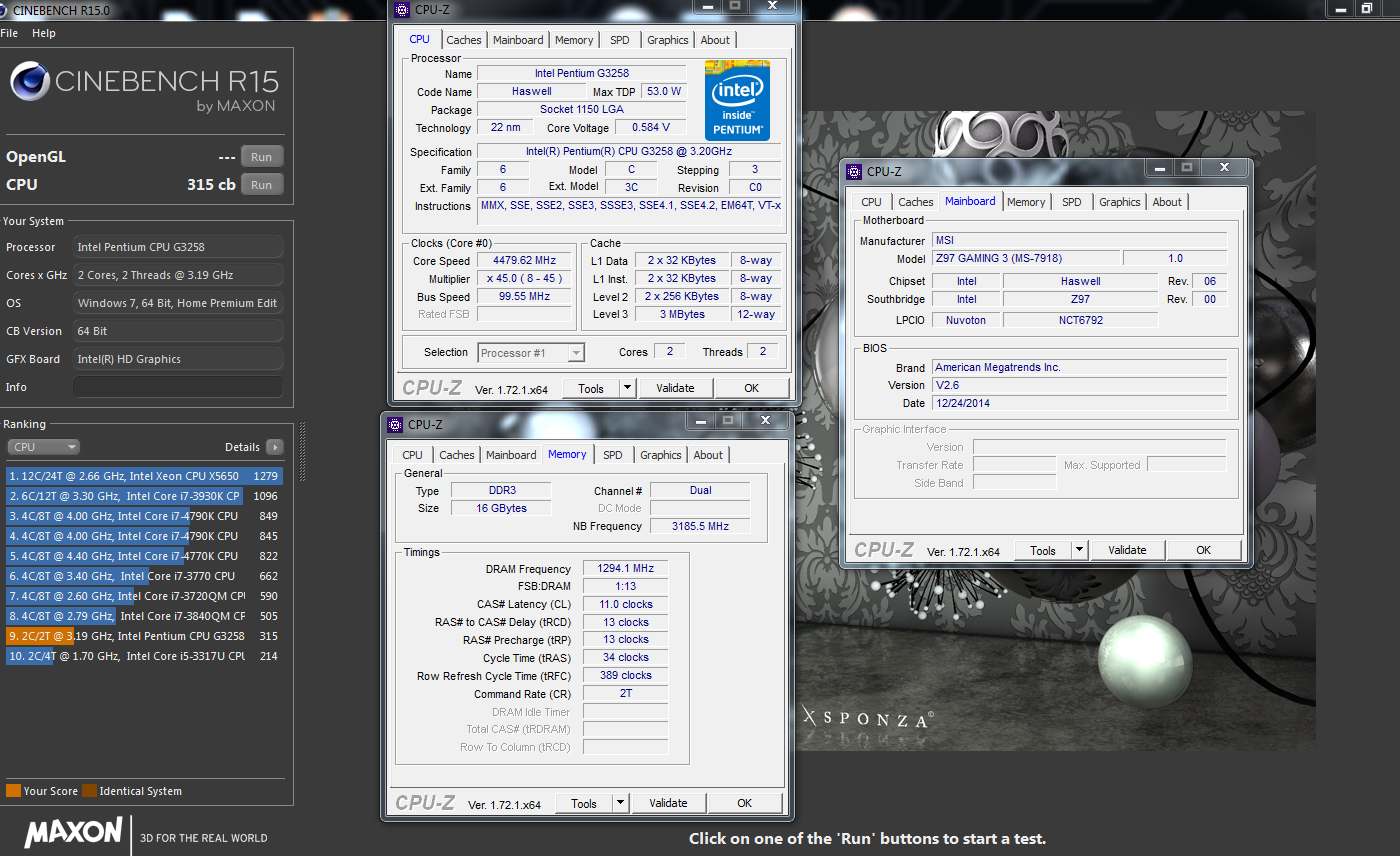This screenshot has height=856, width=1400.
Task: Select ranking row 9 Intel Pentium CPU G3258
Action: click(145, 636)
